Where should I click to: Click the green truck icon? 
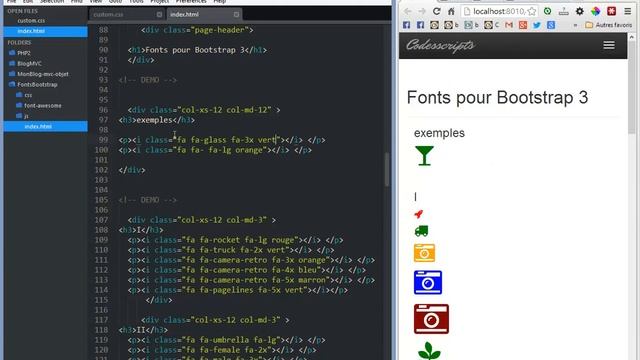[421, 231]
